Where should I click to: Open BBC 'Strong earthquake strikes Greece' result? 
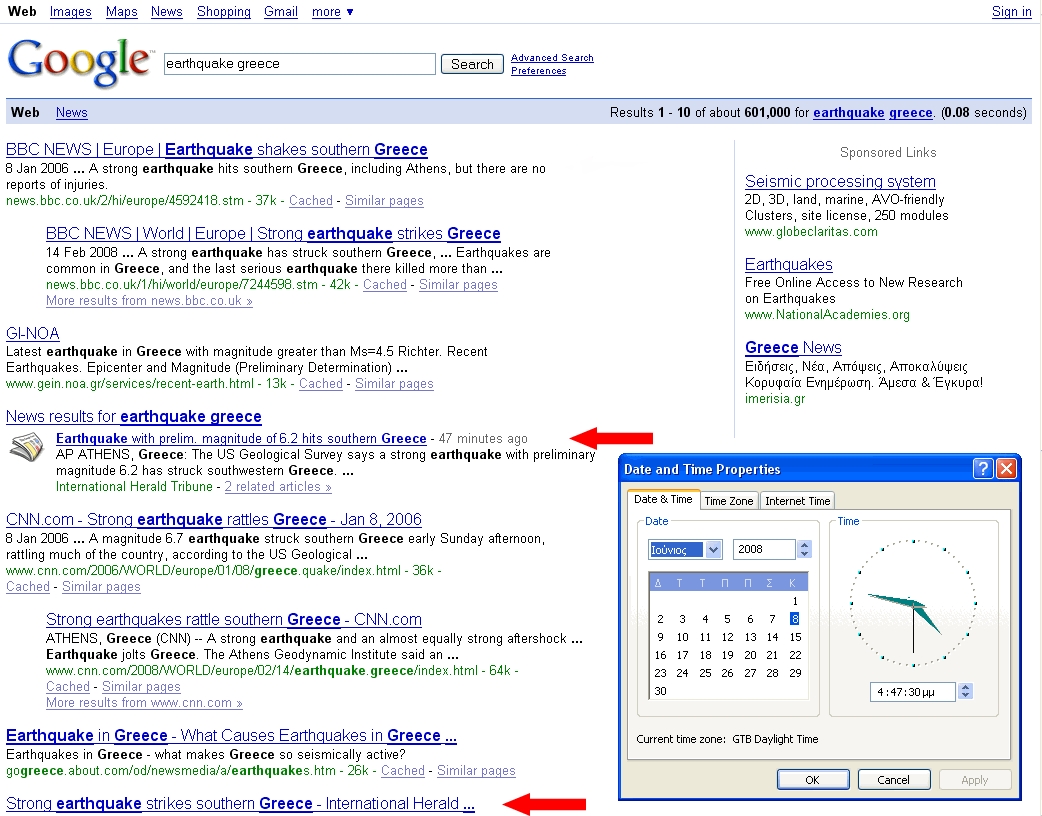point(273,234)
